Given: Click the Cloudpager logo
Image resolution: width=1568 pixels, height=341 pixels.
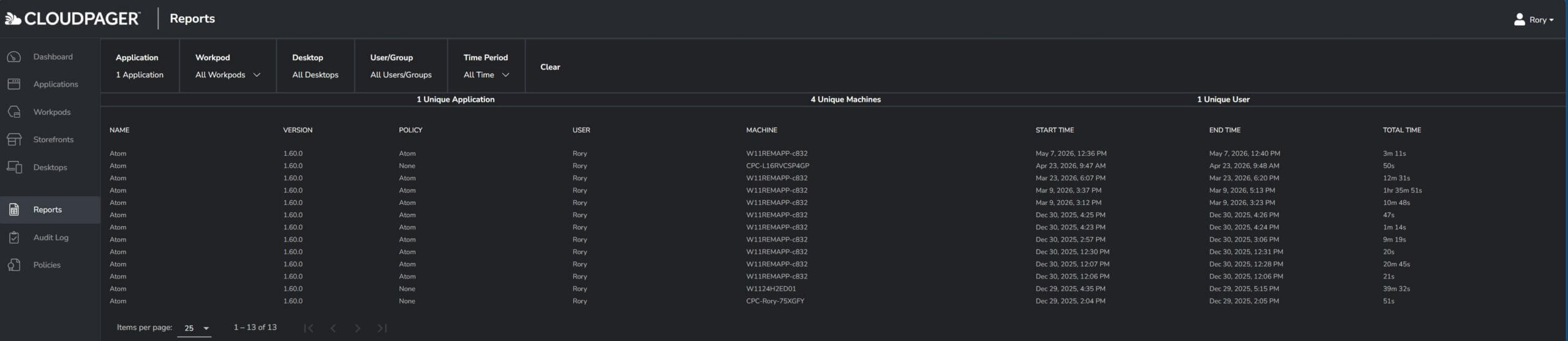Looking at the screenshot, I should point(72,19).
